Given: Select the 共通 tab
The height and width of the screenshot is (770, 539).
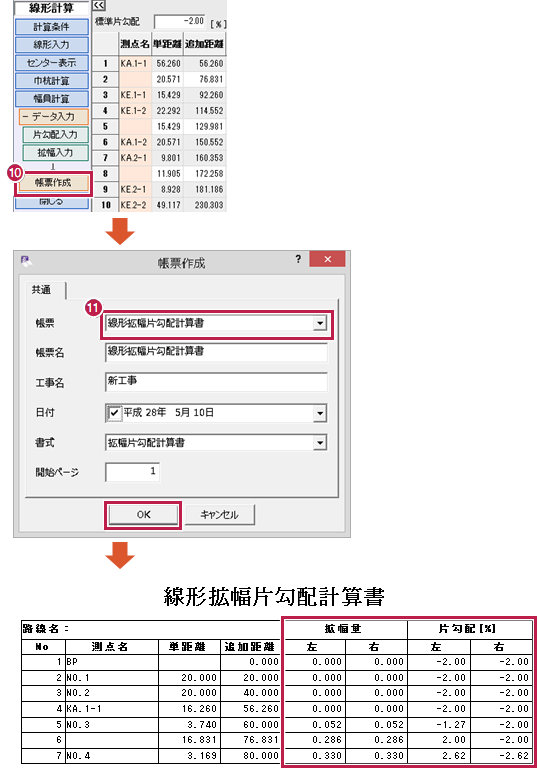Looking at the screenshot, I should 42,290.
